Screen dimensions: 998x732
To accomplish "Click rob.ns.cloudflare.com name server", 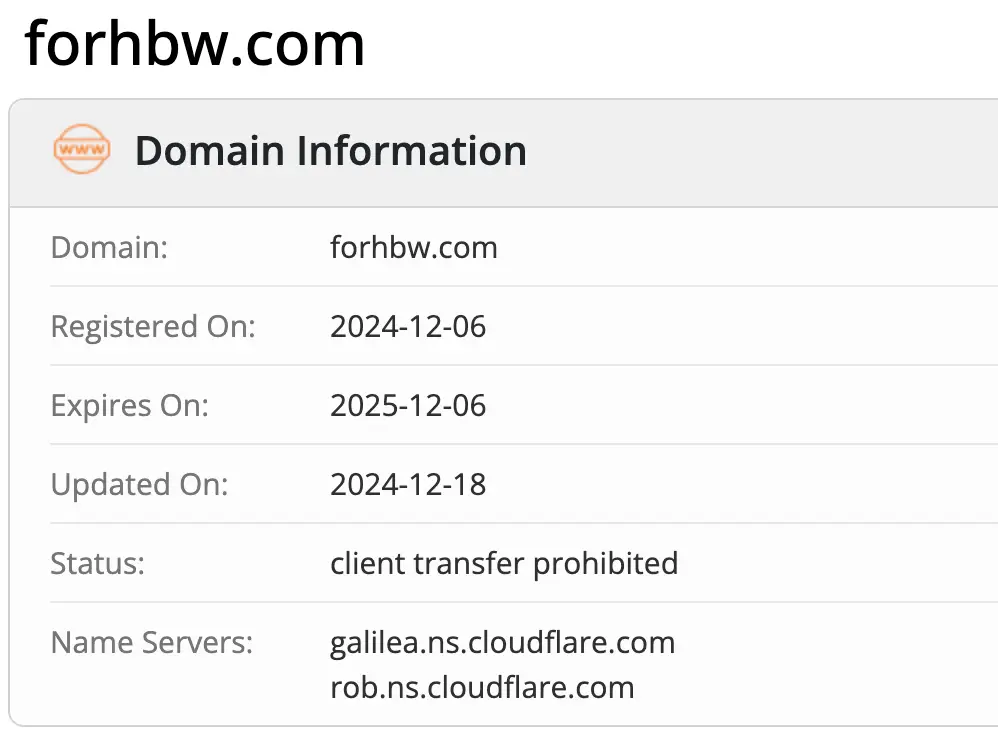I will pos(482,688).
